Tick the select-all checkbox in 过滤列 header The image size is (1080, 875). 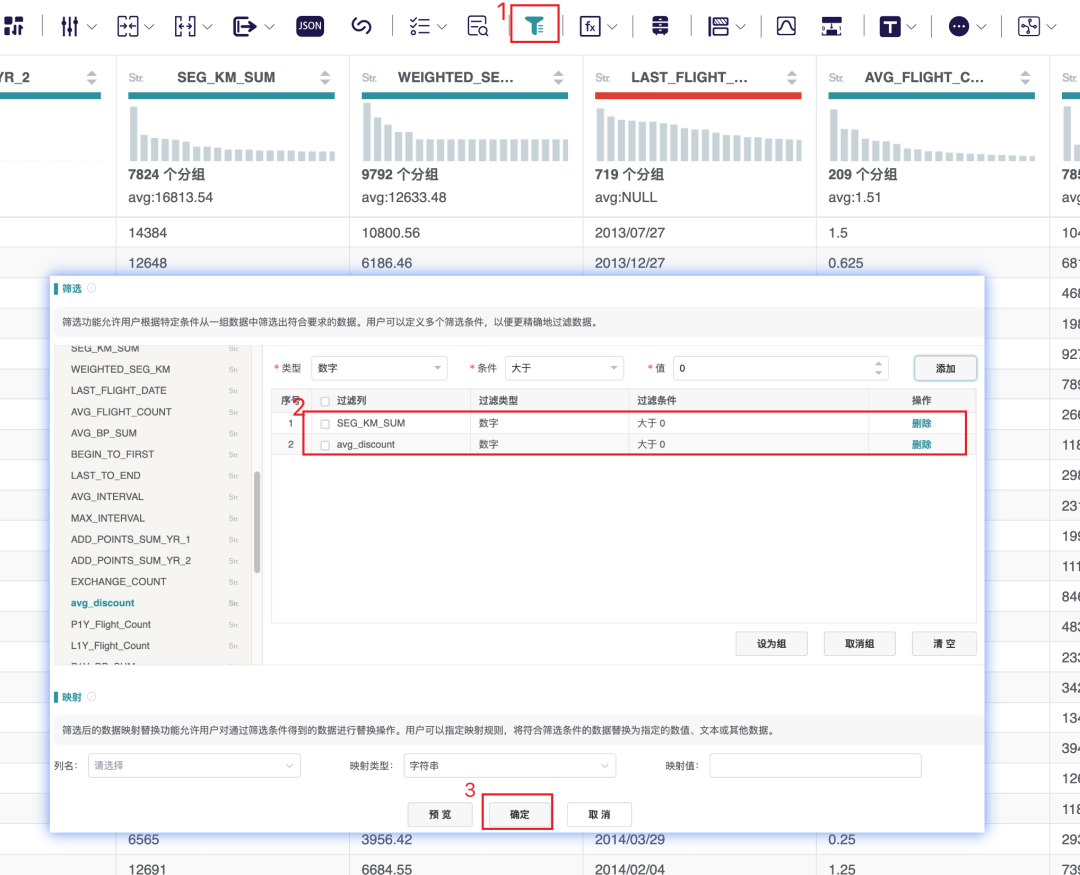pos(325,401)
